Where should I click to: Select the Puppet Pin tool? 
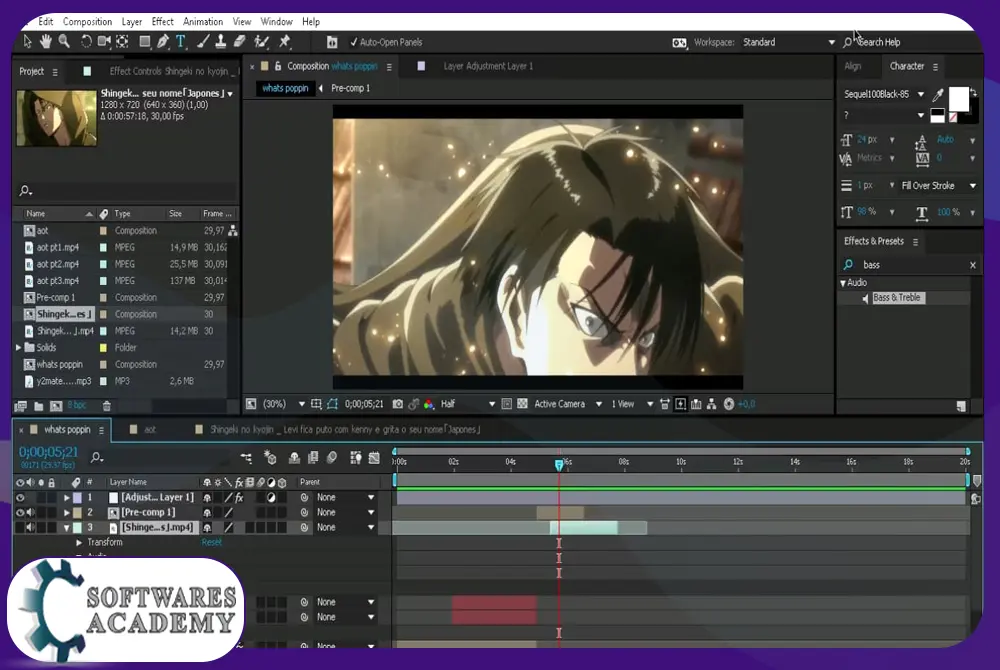(285, 42)
